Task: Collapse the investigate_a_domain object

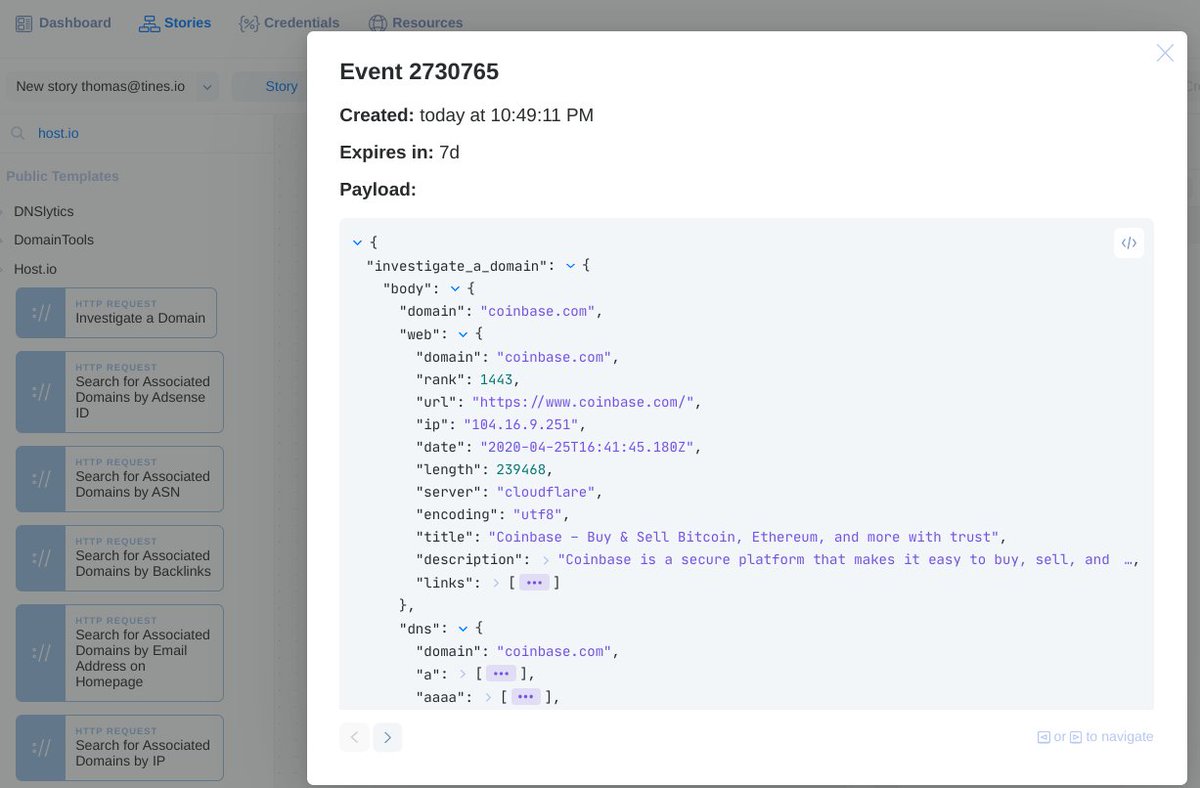Action: [x=570, y=266]
